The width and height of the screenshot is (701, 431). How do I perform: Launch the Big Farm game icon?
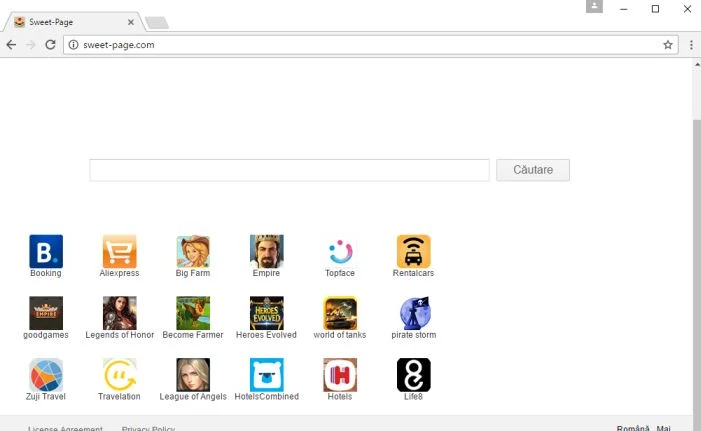click(193, 251)
